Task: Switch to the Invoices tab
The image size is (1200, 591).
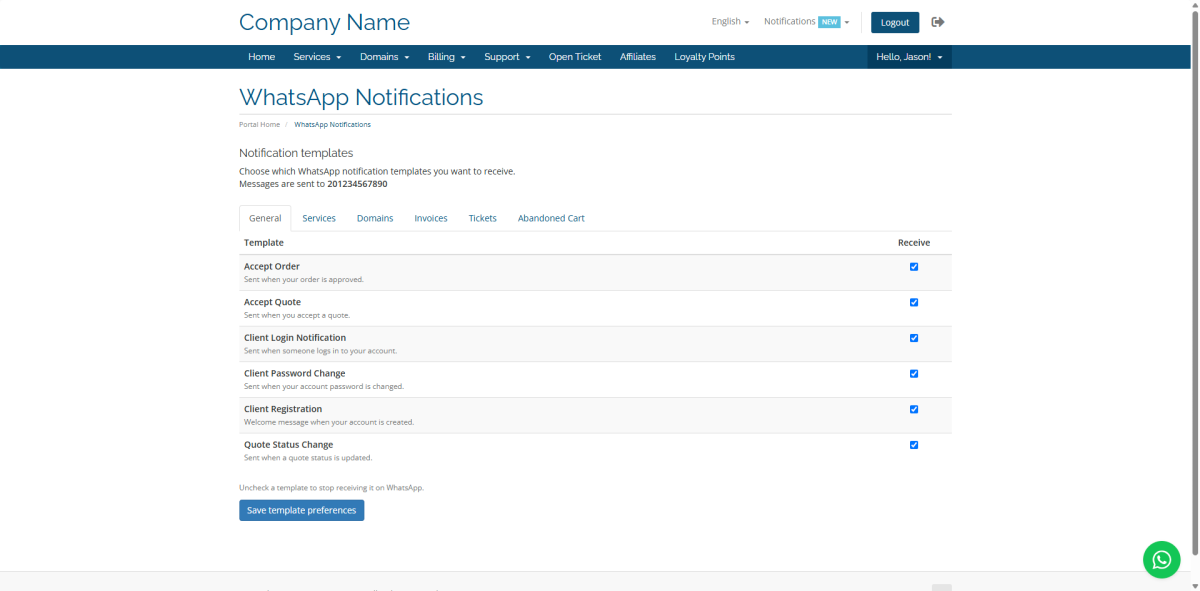Action: [431, 218]
